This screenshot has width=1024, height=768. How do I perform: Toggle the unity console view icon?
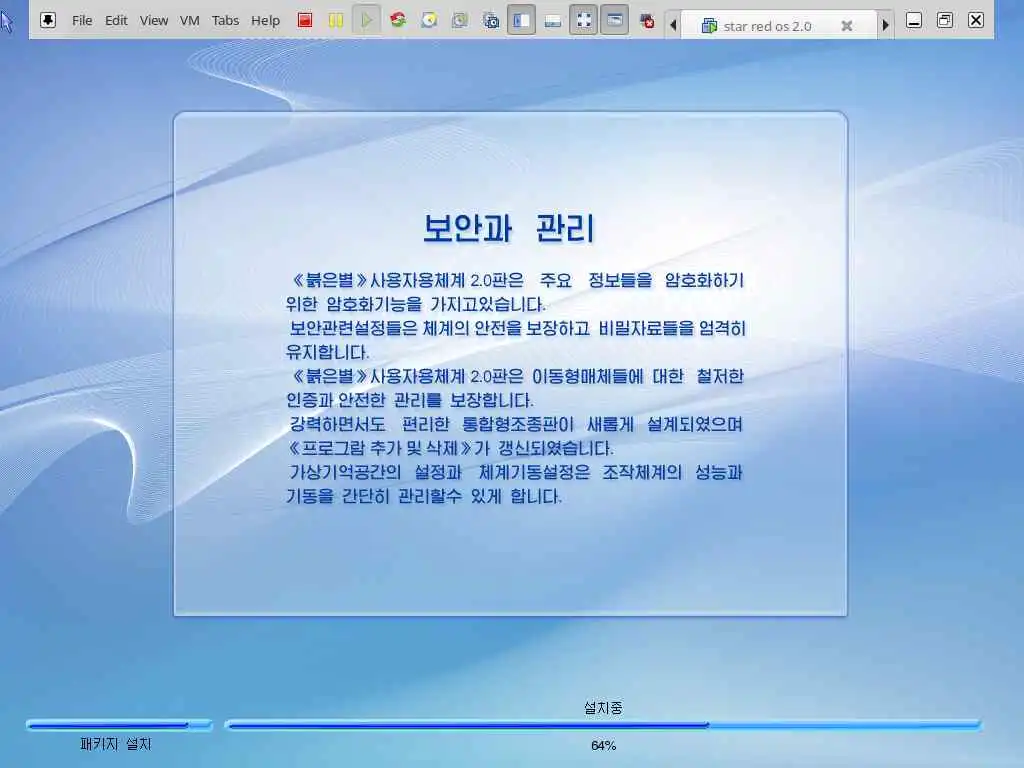point(615,20)
